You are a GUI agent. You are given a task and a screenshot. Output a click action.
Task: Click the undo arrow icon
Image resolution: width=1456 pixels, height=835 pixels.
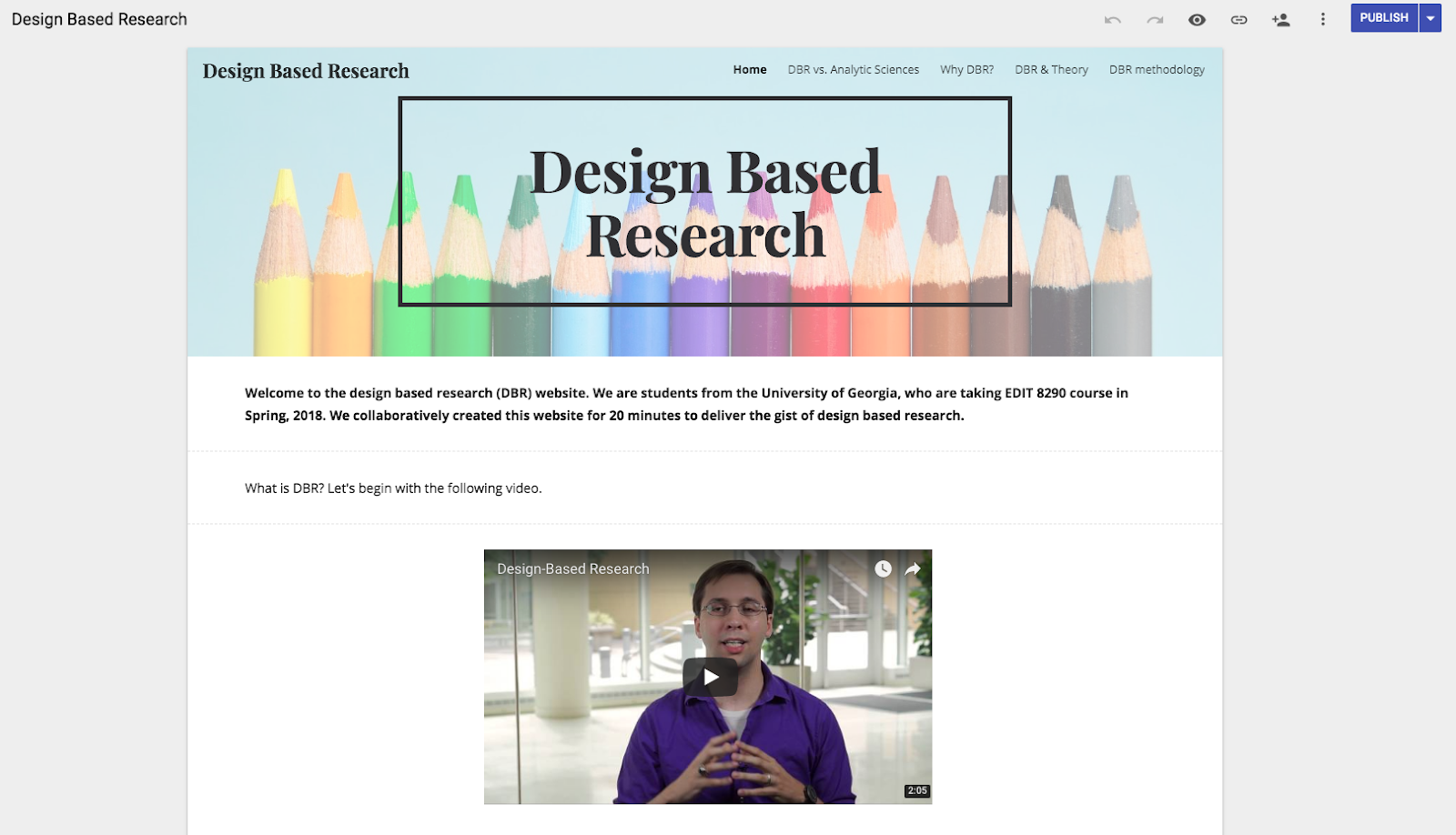(1112, 19)
